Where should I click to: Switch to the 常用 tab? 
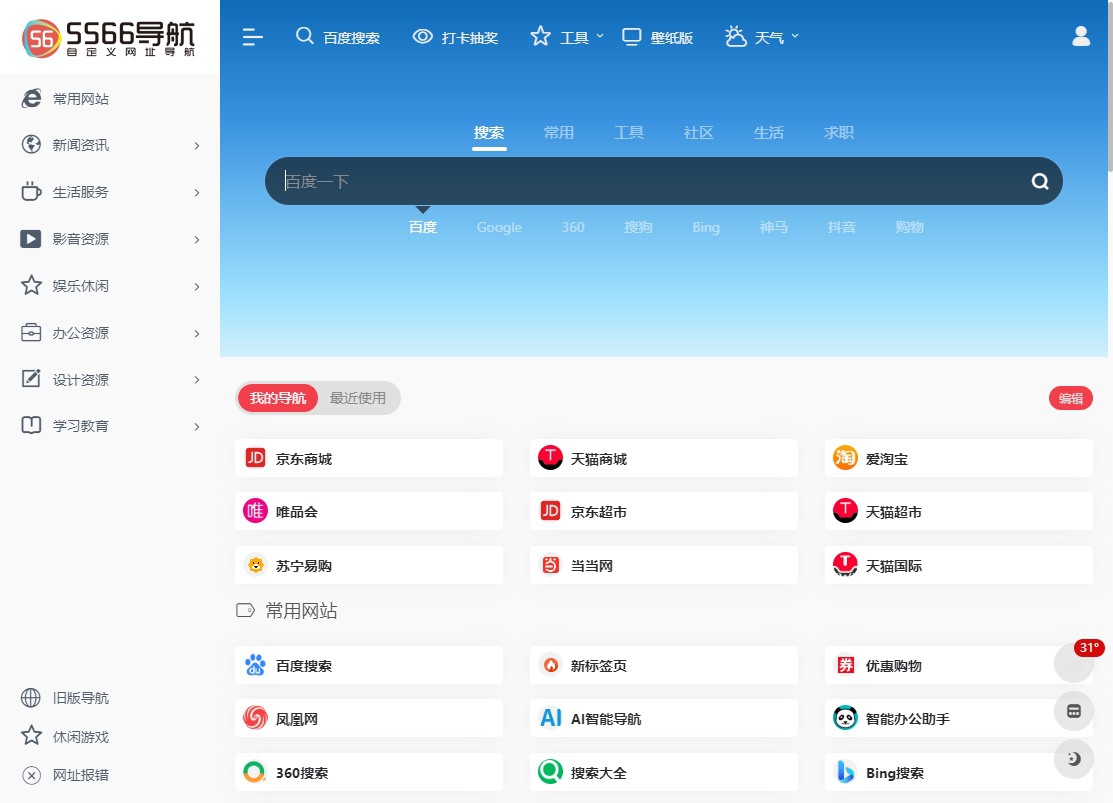click(559, 133)
